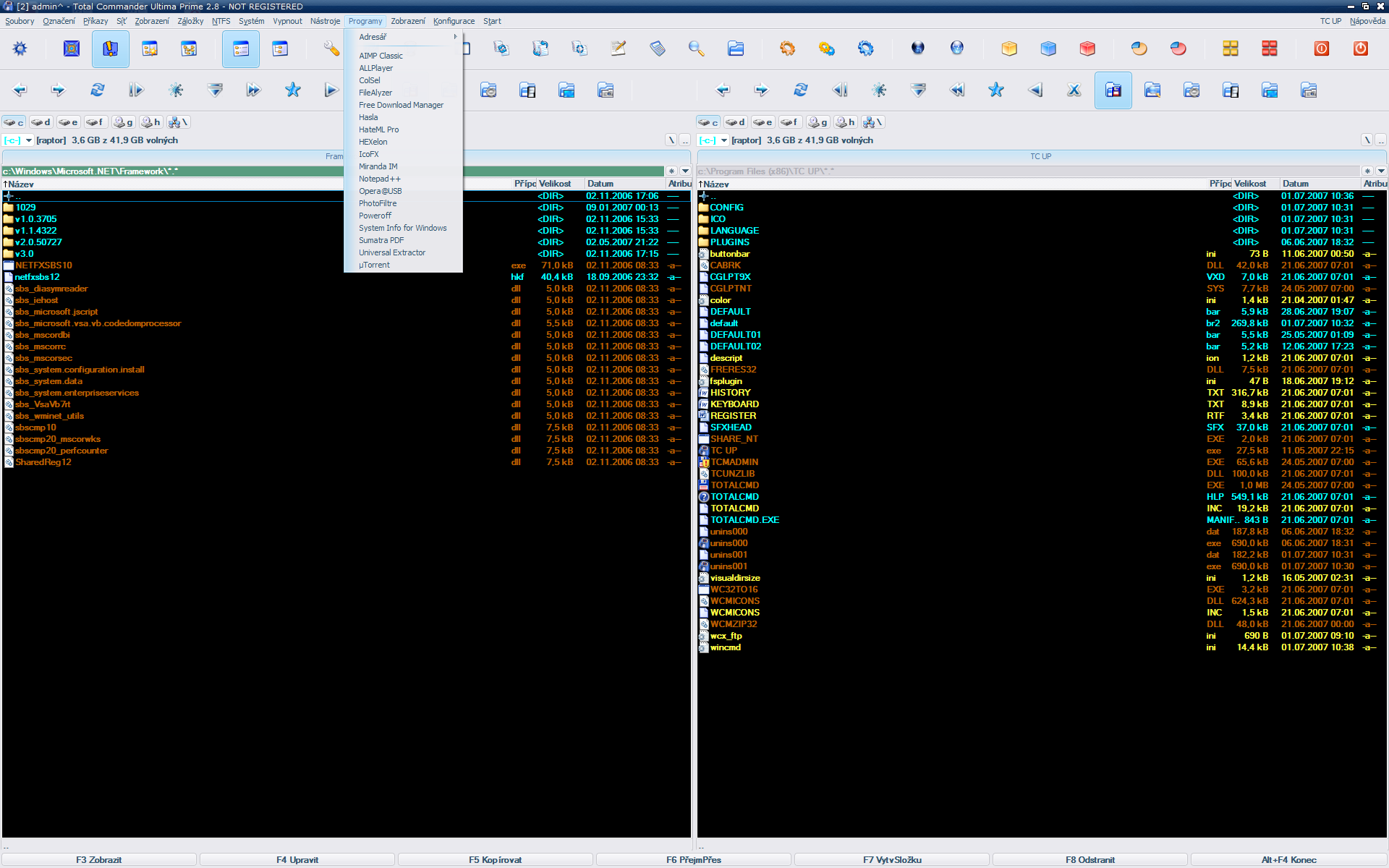Open right panel directory history dropdown arrow
The width and height of the screenshot is (1389, 868).
pyautogui.click(x=1381, y=171)
